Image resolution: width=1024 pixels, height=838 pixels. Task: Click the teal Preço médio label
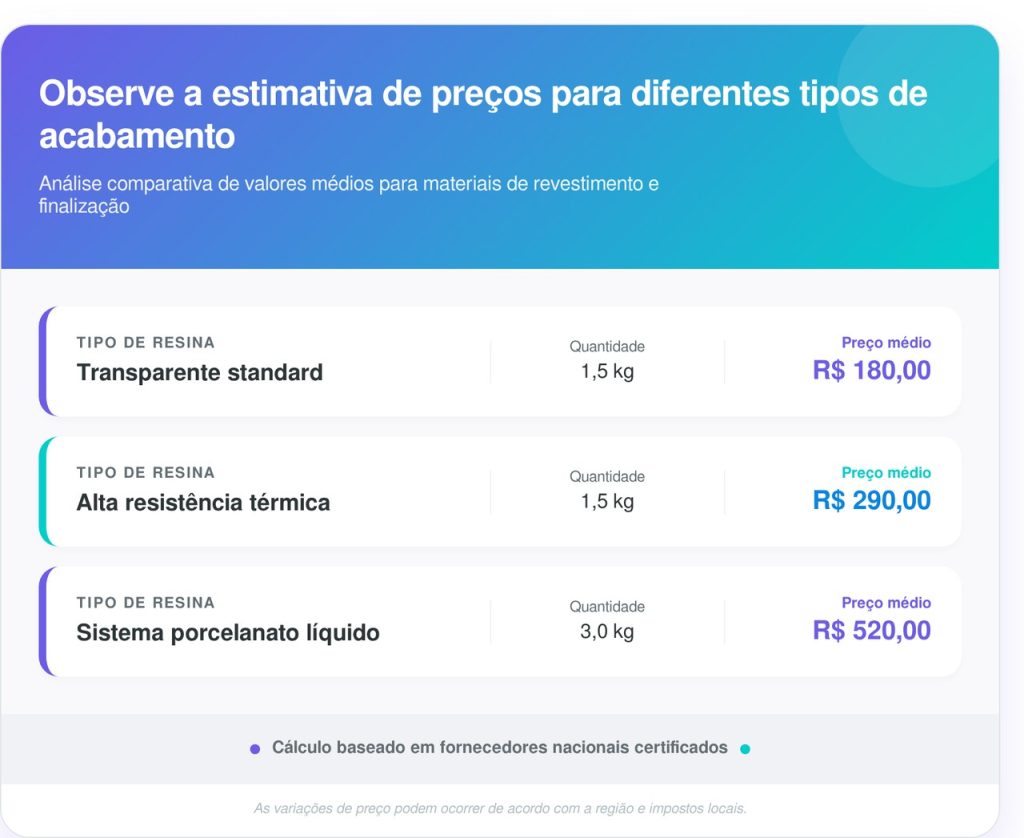point(886,473)
